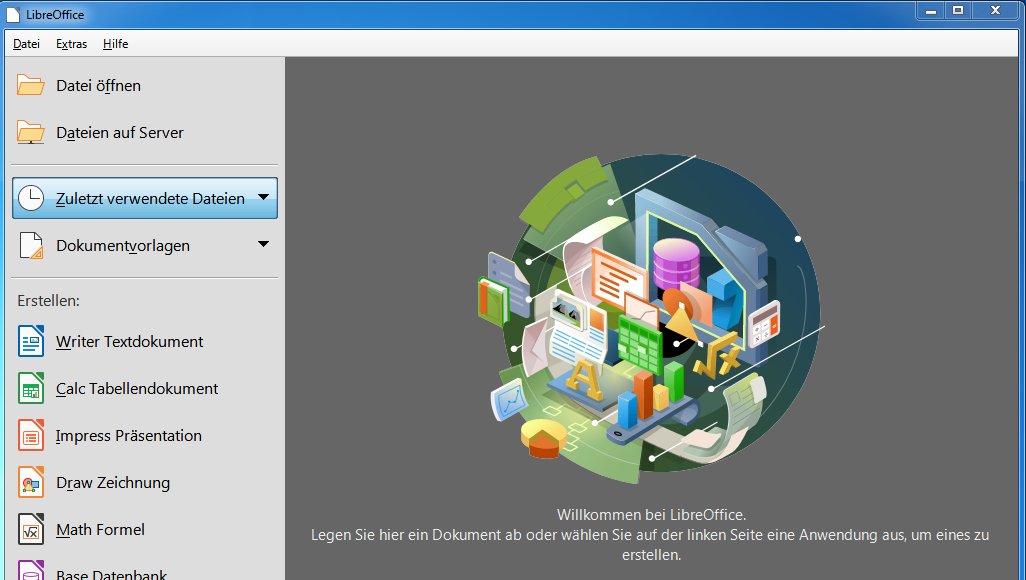Screen dimensions: 1026x580
Task: Create a Base Datenbank
Action: point(111,574)
